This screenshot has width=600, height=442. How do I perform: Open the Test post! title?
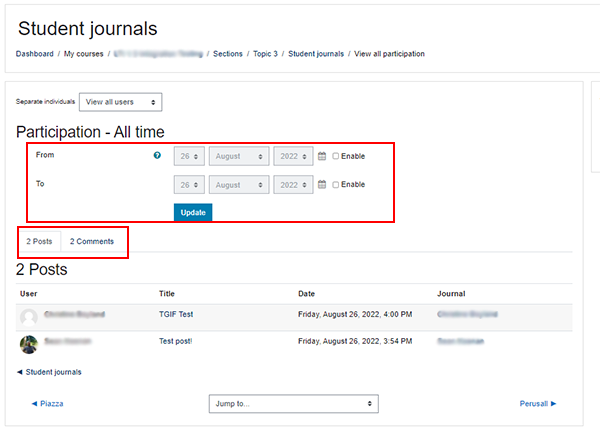point(176,341)
